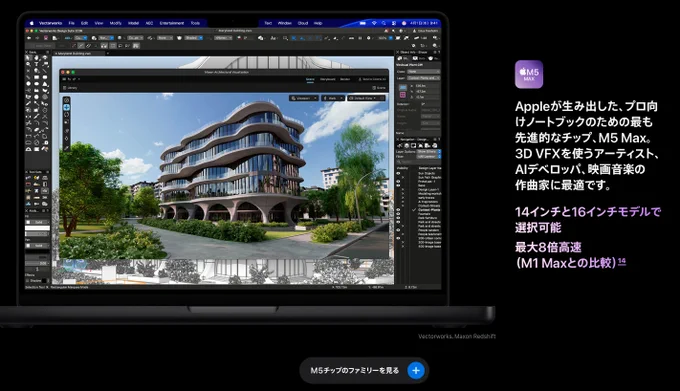The height and width of the screenshot is (391, 680).
Task: Open the Walk mode dropdown in Vision window
Action: coord(333,98)
